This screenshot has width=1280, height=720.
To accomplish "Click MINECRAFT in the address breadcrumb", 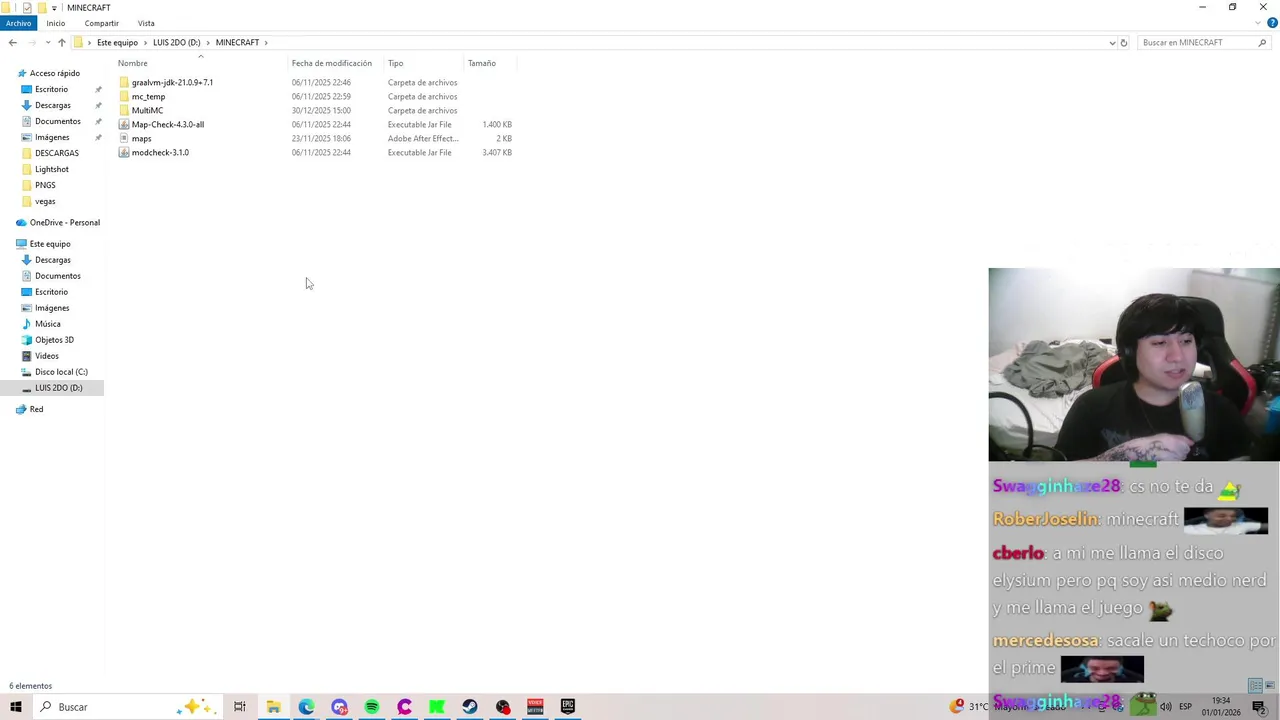I will pos(237,42).
